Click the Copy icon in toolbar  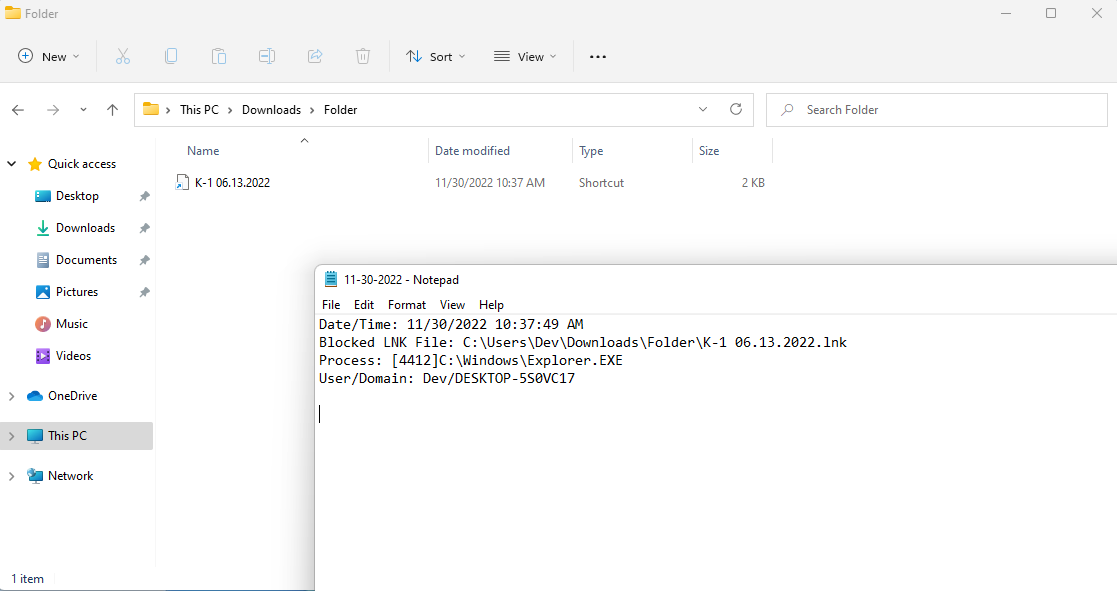(x=171, y=56)
